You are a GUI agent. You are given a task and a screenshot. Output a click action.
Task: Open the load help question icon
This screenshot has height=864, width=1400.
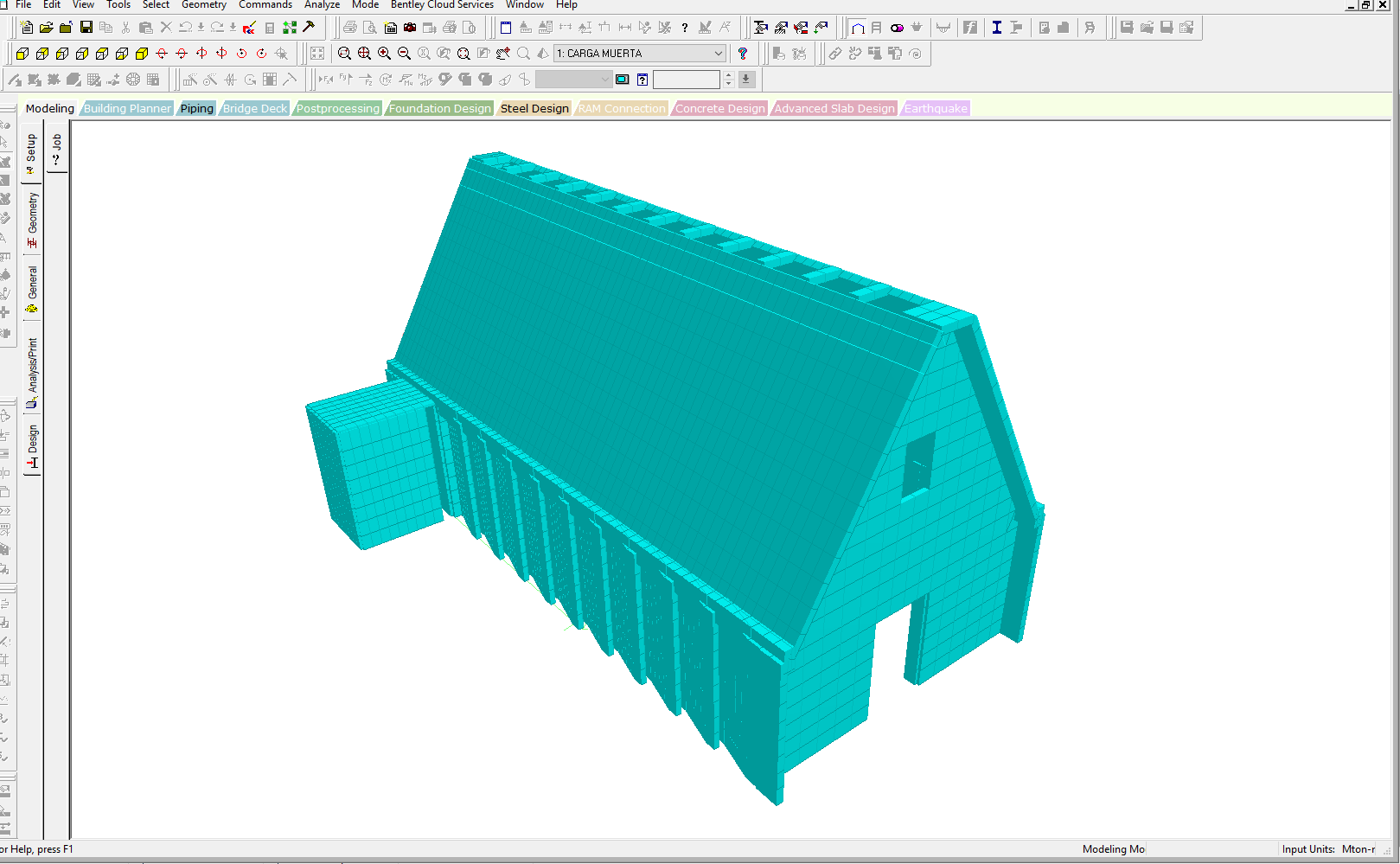pos(743,54)
